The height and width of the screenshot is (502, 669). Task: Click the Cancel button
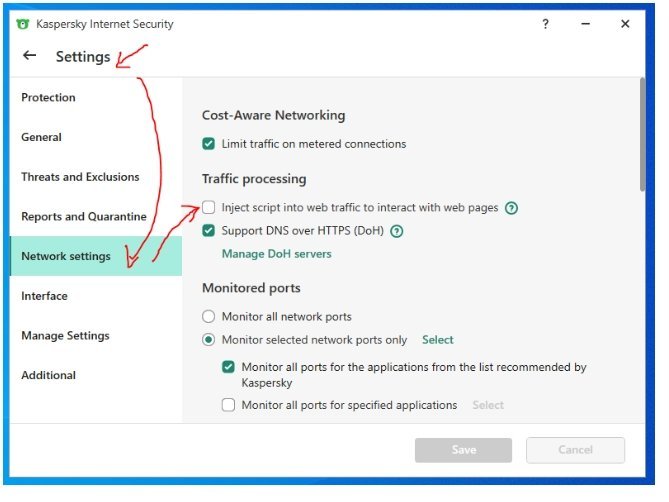click(x=575, y=450)
